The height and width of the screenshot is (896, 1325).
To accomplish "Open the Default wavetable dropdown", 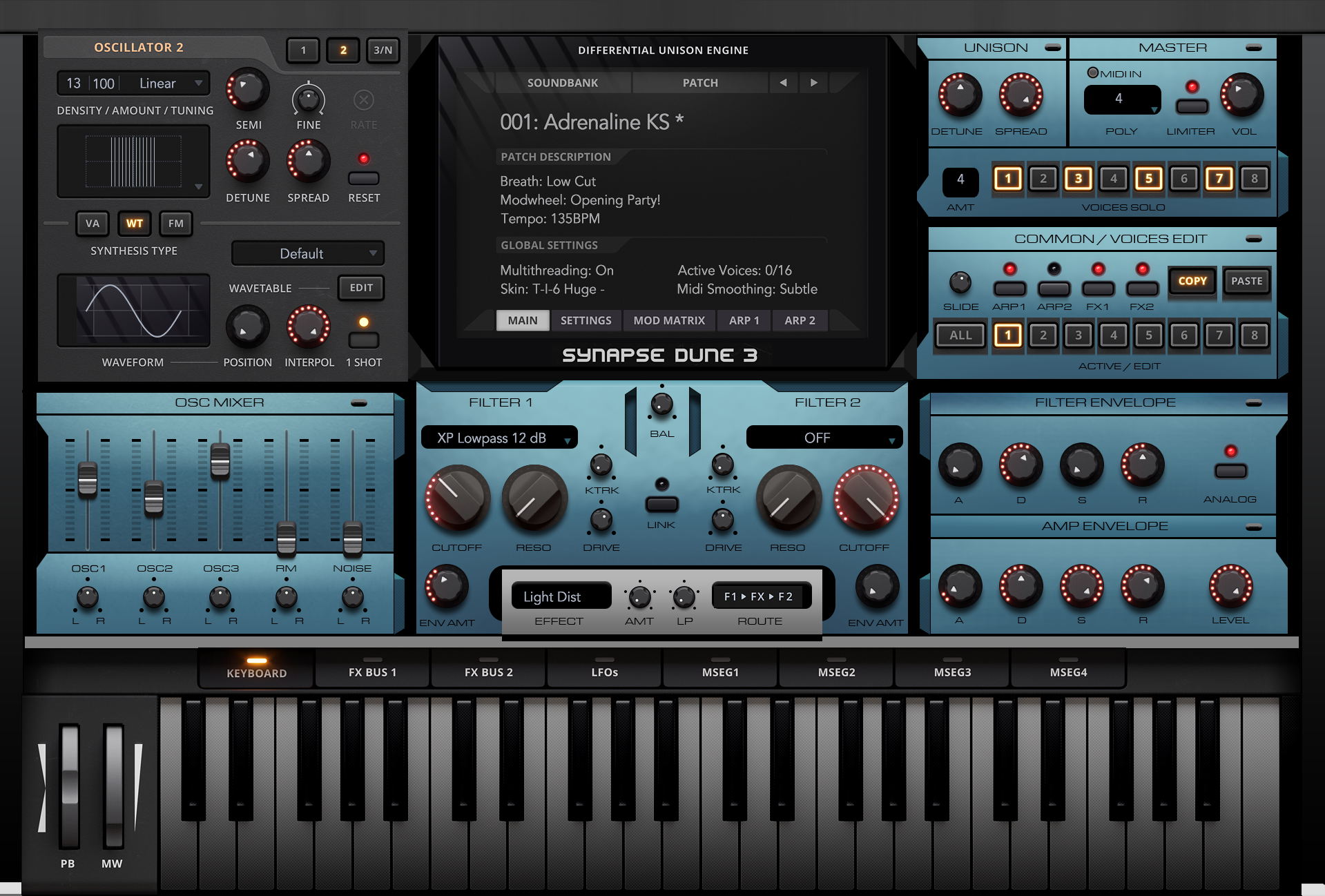I will (x=308, y=253).
